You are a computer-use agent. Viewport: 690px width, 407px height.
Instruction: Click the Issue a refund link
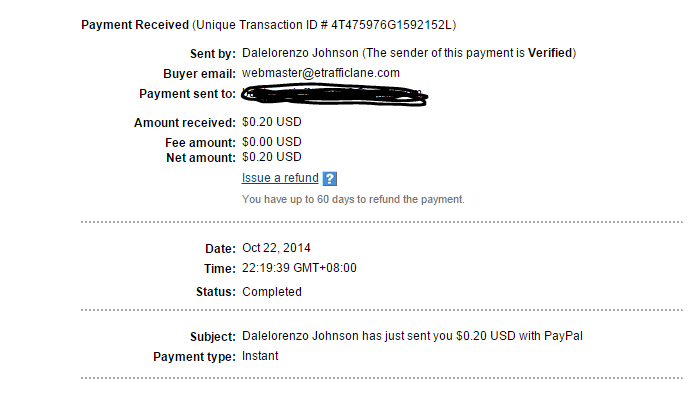[280, 178]
